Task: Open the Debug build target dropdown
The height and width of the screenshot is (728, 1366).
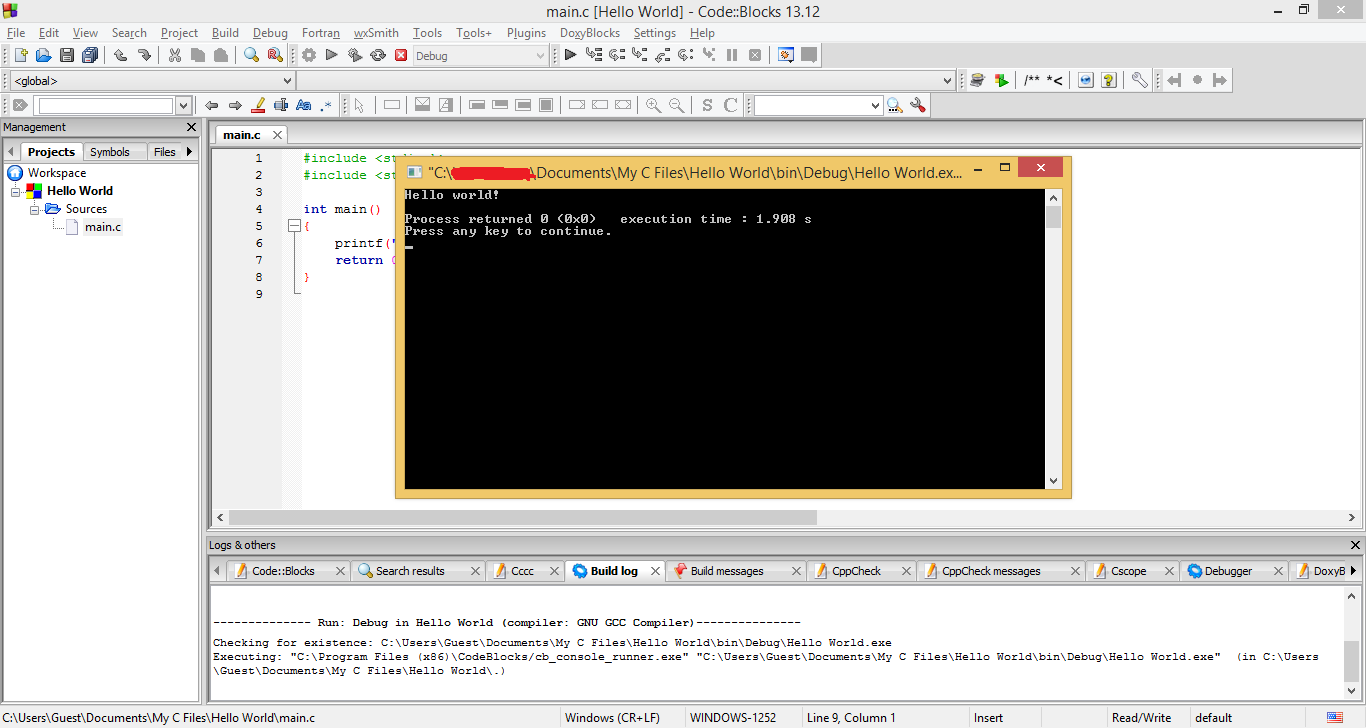Action: 543,55
